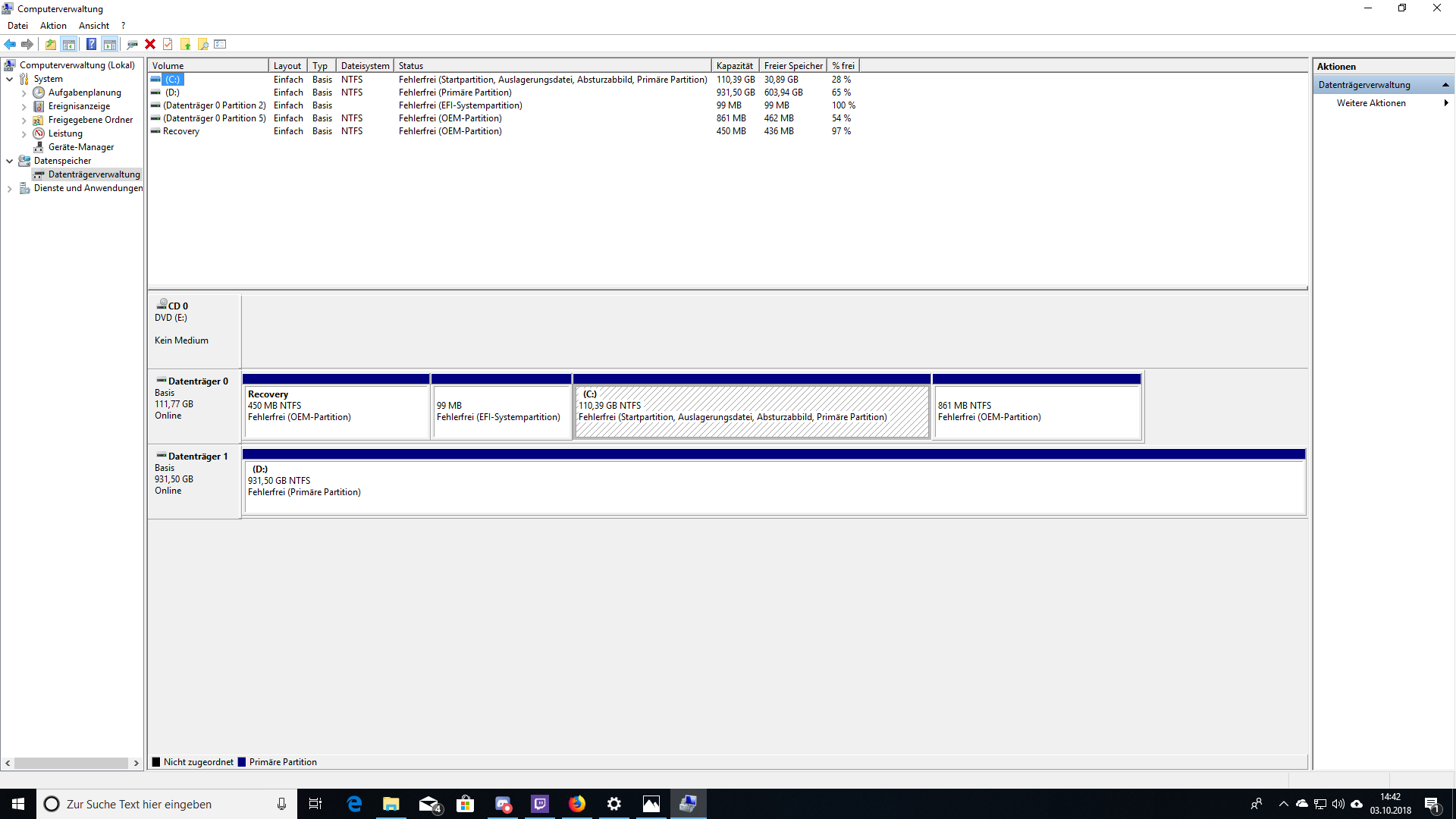
Task: Sort by the Layout column header
Action: (x=288, y=66)
